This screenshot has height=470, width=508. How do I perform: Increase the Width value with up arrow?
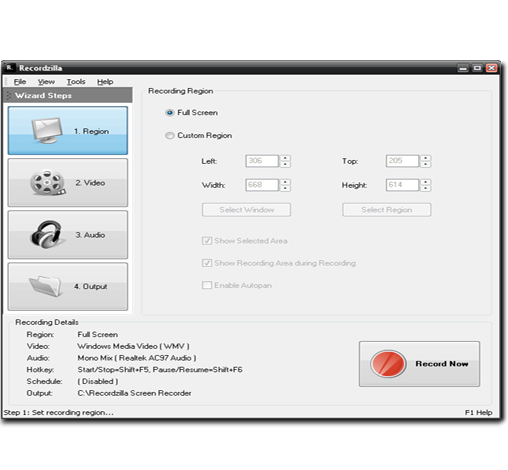click(285, 182)
